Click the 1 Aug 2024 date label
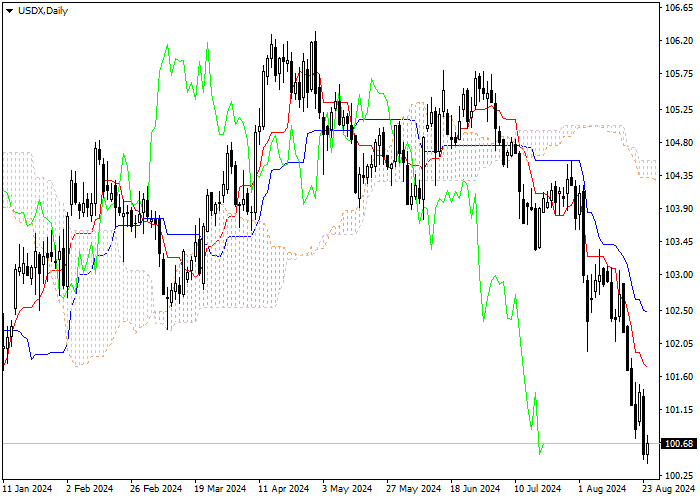Viewport: 700px width, 500px height. [603, 489]
